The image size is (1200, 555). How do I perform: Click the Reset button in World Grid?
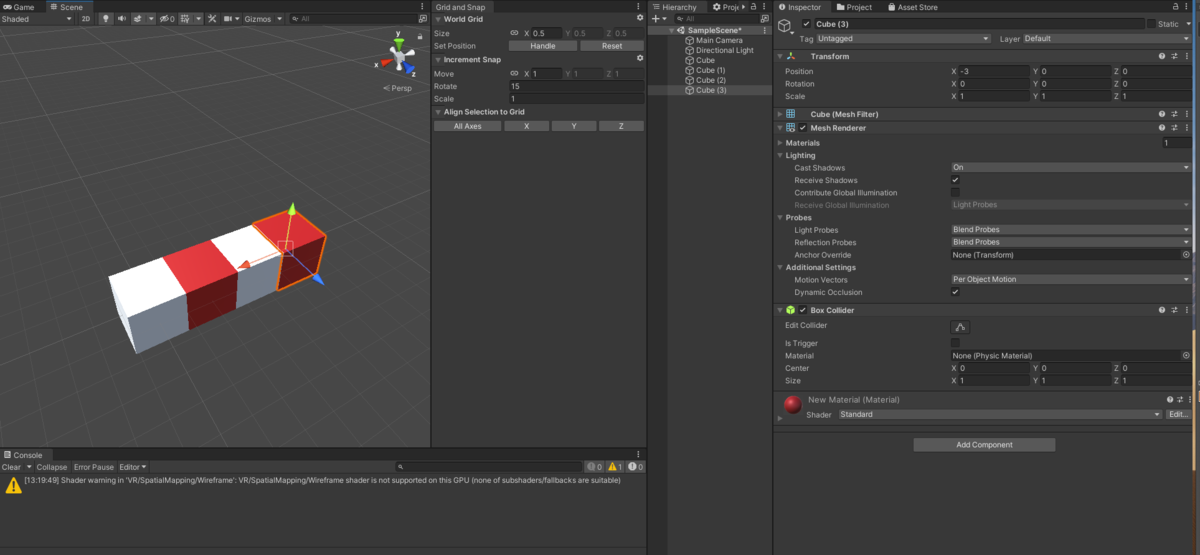[611, 46]
